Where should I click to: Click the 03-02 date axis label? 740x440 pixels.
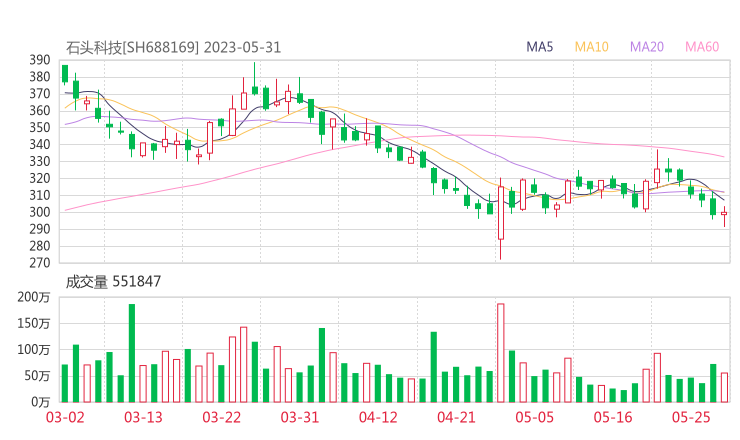65,417
